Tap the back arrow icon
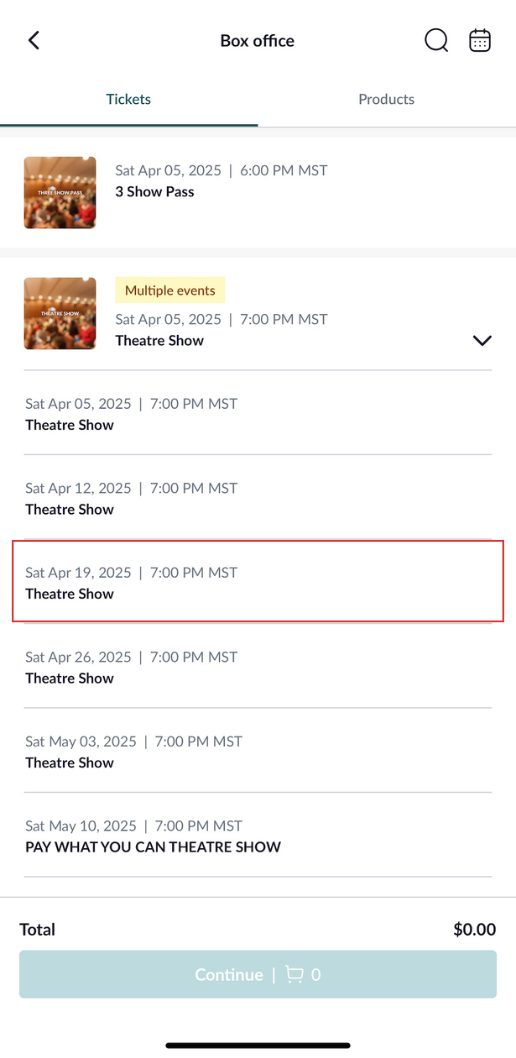516x1058 pixels. point(34,40)
